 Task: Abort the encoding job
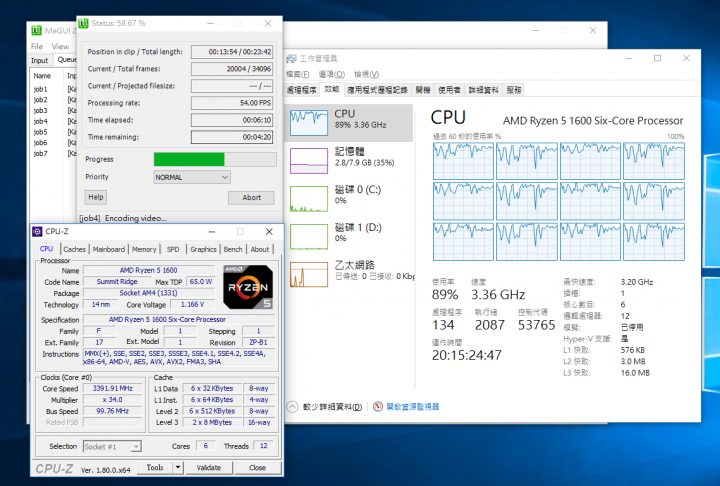pyautogui.click(x=251, y=198)
